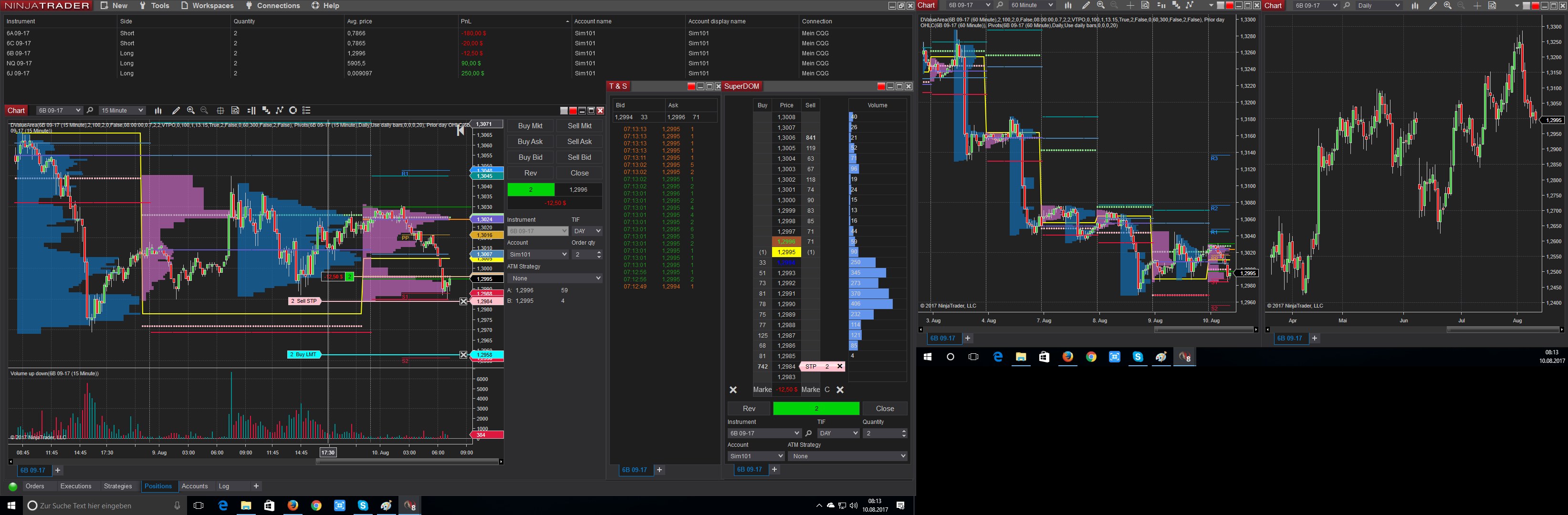Open Firefox from the Windows taskbar
The height and width of the screenshot is (515, 1568).
[x=293, y=505]
